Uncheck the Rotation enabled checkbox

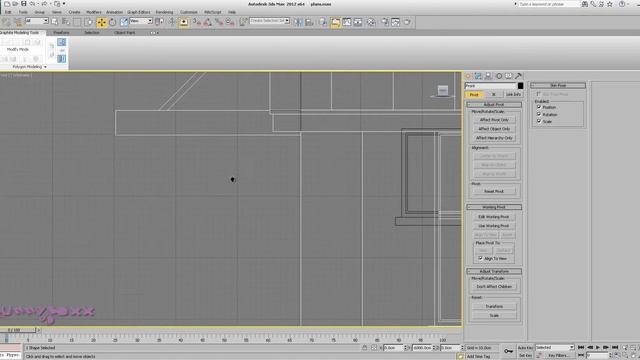coord(539,114)
